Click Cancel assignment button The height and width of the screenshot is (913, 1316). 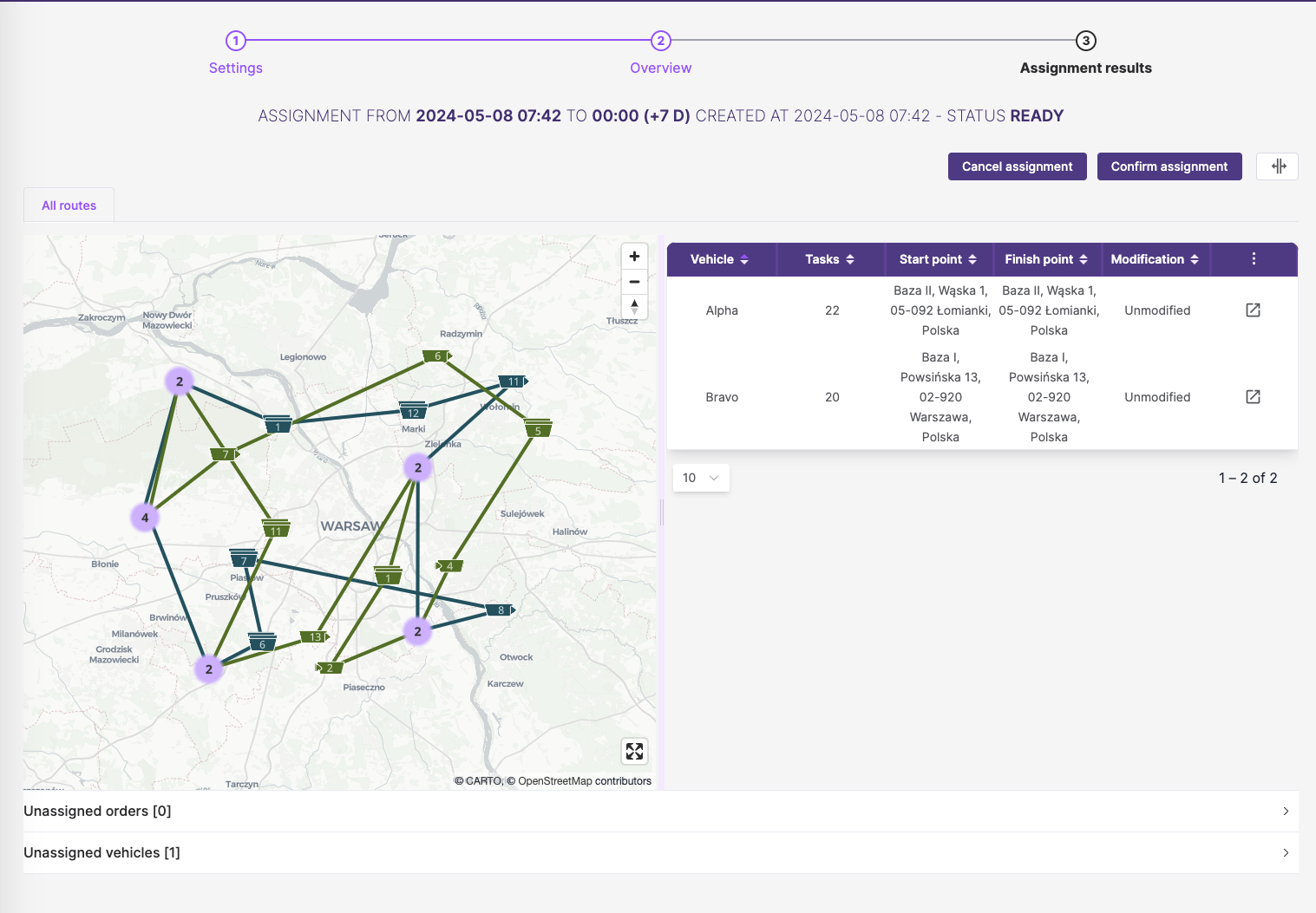pyautogui.click(x=1017, y=166)
